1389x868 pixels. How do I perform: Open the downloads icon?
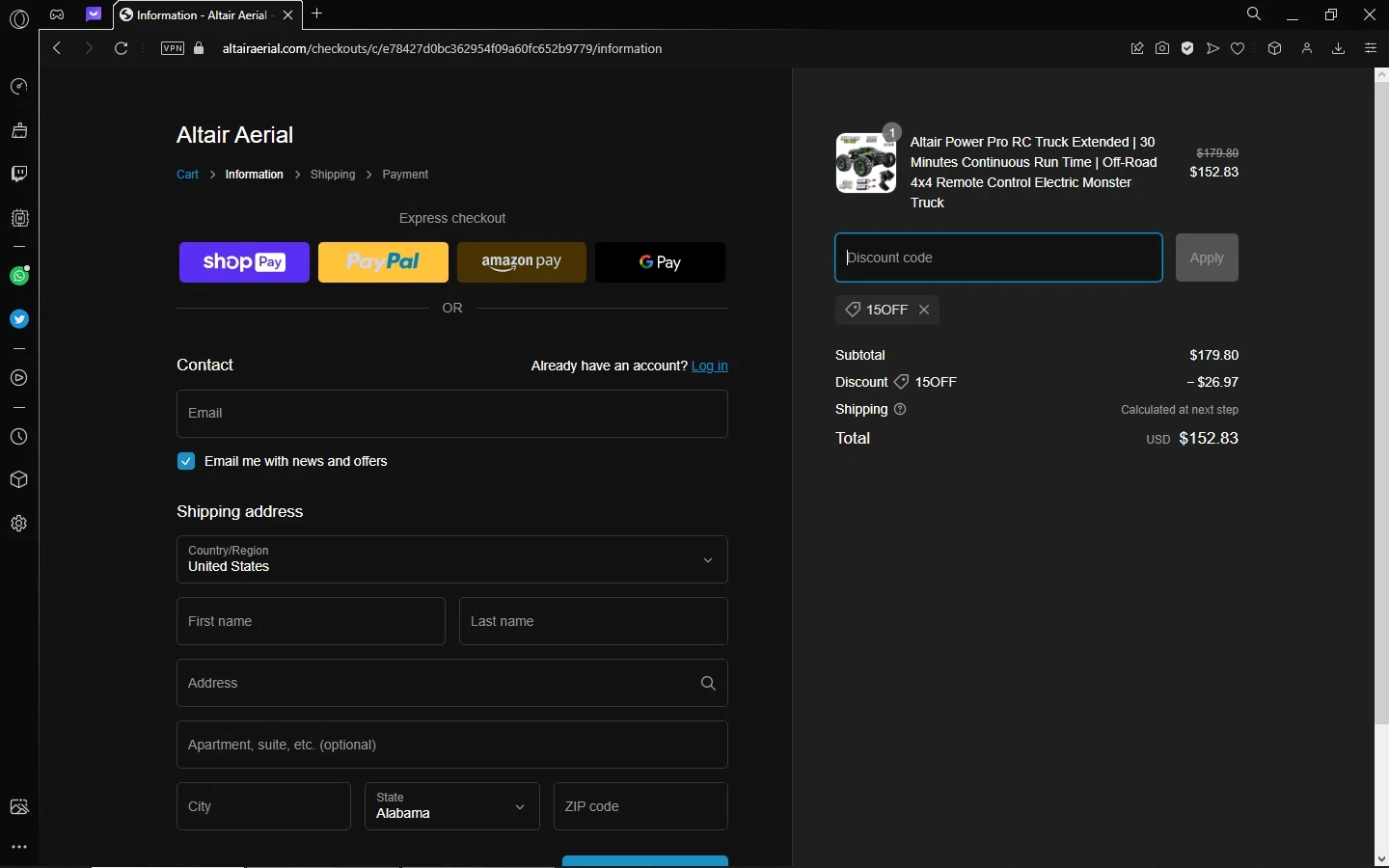click(1338, 48)
